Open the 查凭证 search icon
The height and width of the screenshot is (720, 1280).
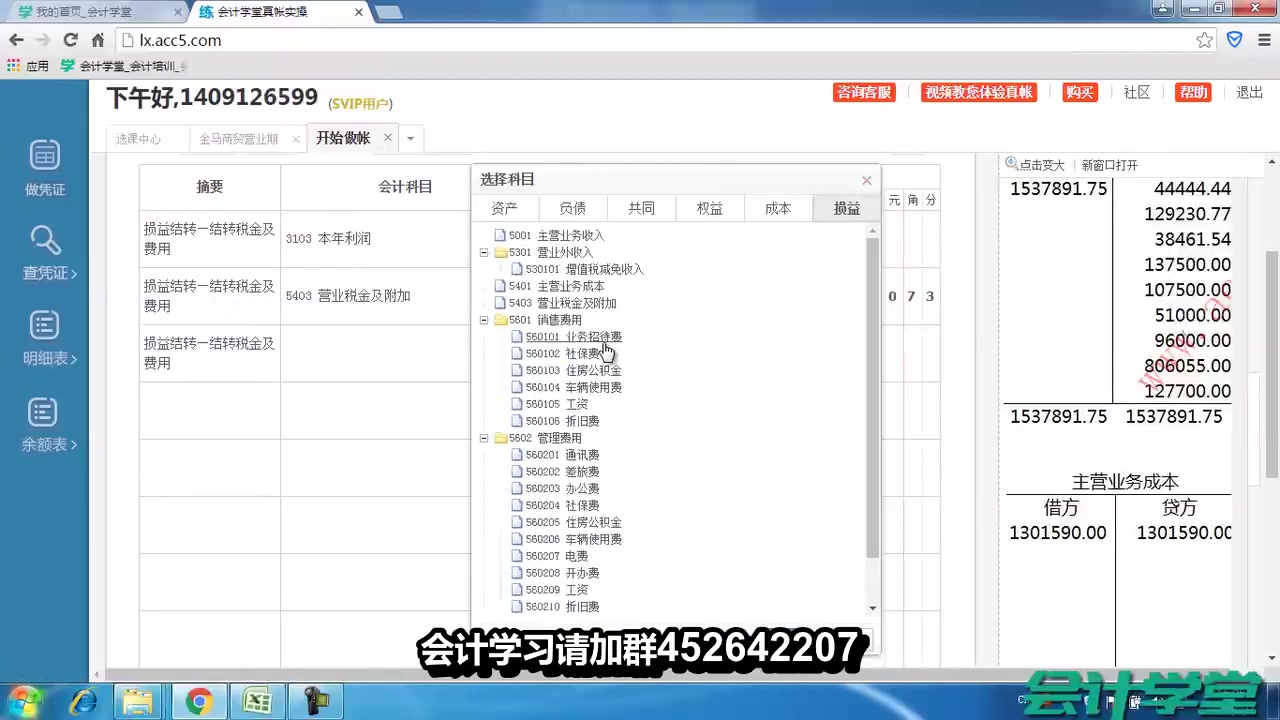pyautogui.click(x=45, y=240)
